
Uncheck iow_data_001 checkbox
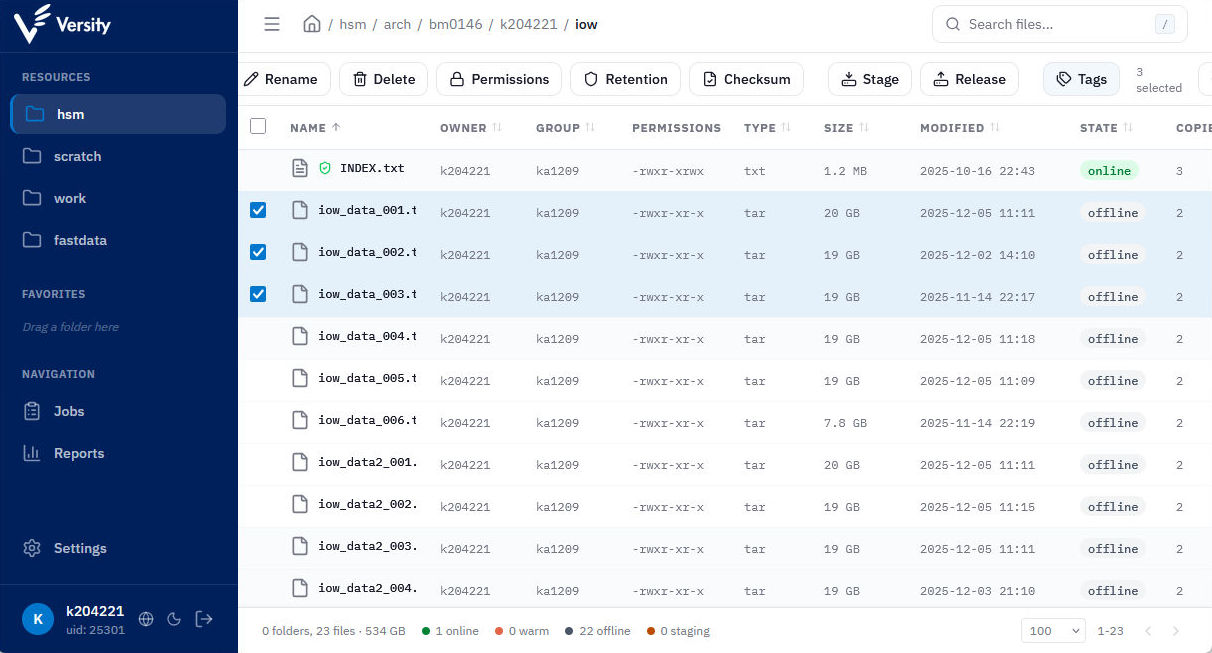(x=258, y=210)
